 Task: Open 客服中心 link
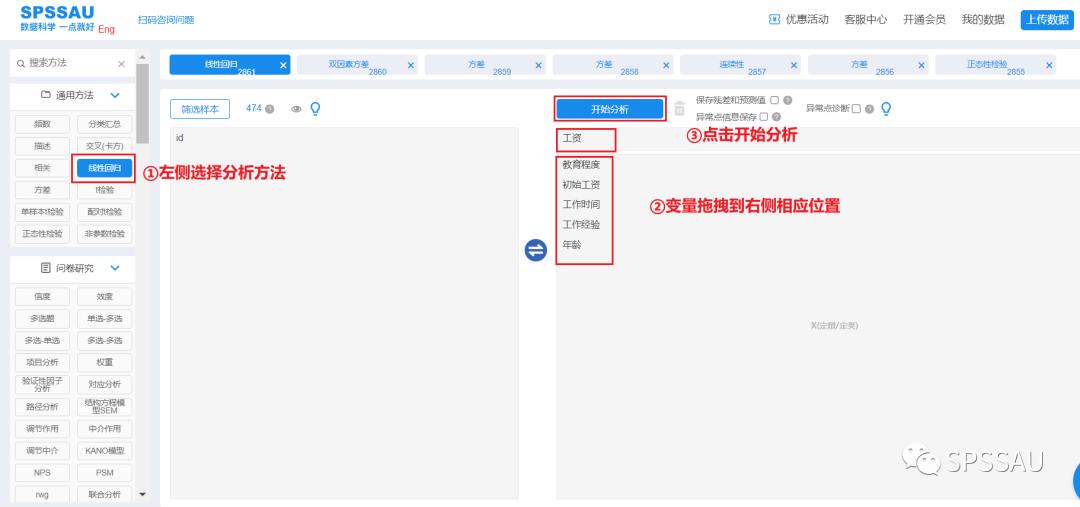[866, 19]
